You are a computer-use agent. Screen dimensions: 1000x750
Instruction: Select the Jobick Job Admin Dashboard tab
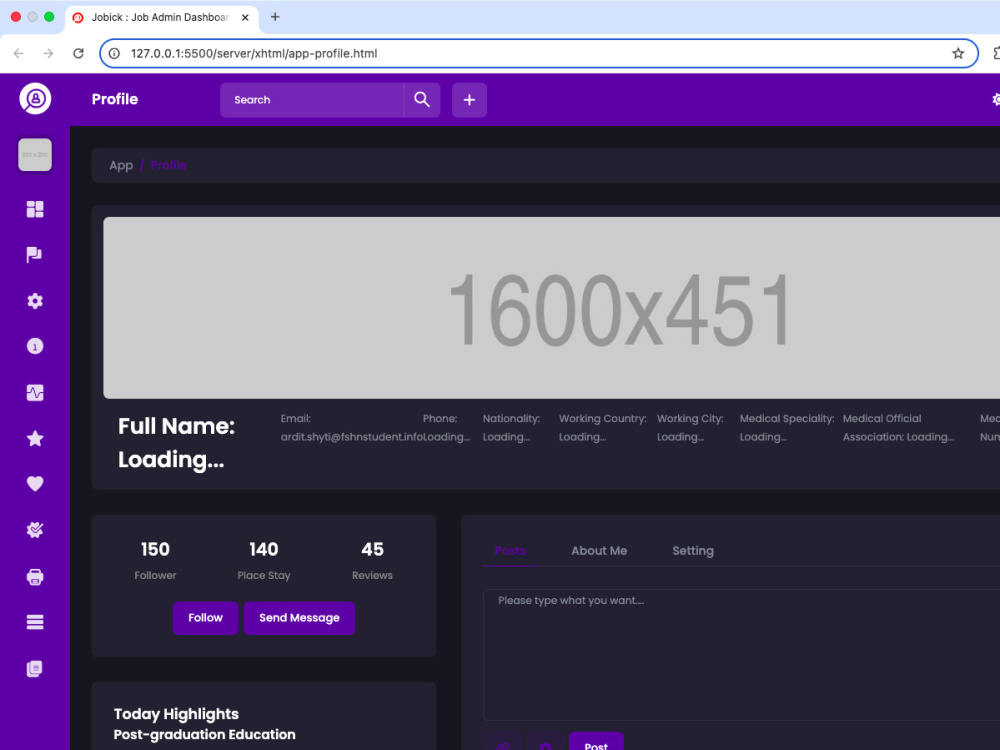pyautogui.click(x=161, y=18)
